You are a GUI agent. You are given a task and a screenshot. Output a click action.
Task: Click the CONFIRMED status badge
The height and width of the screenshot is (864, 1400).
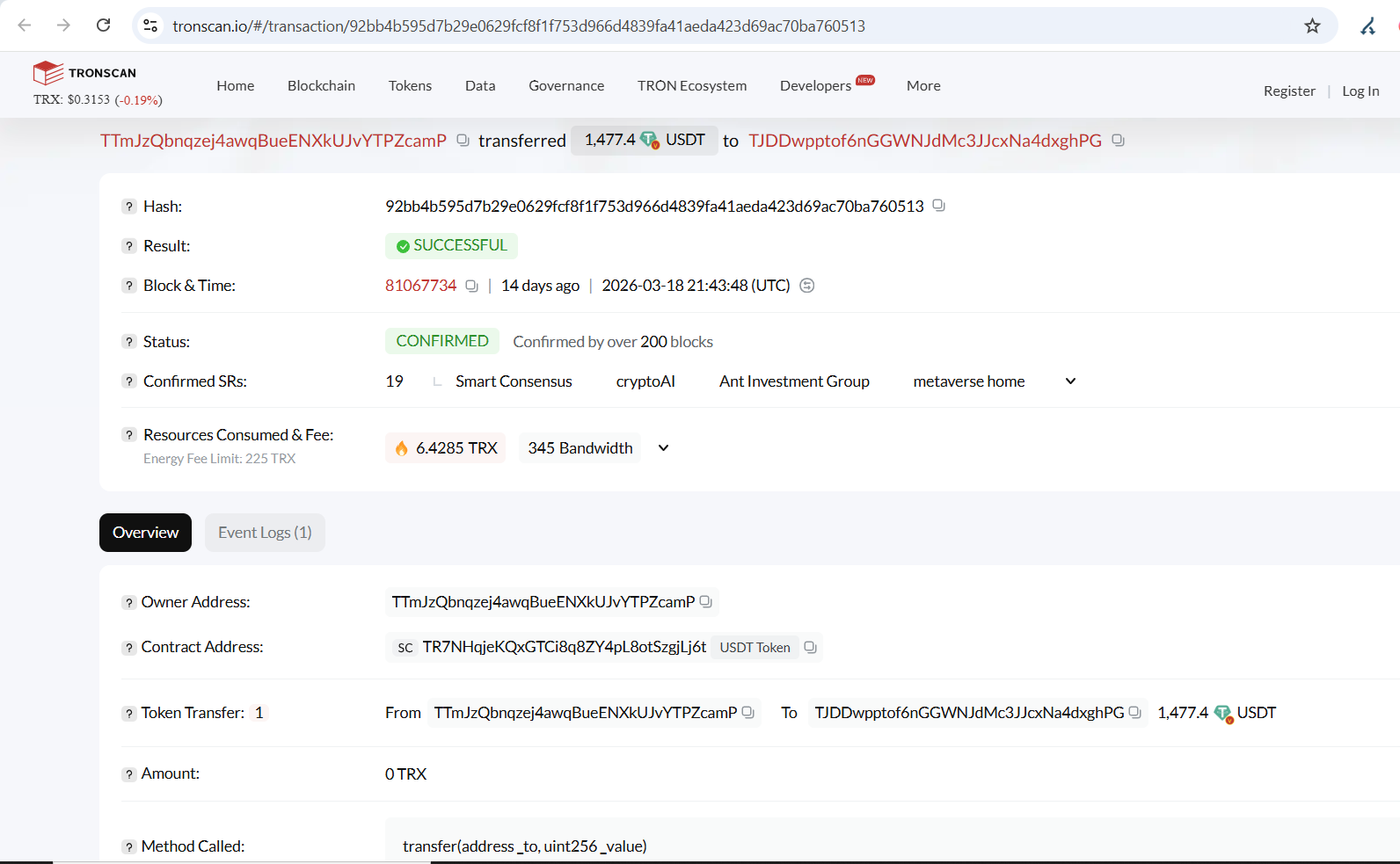point(442,341)
